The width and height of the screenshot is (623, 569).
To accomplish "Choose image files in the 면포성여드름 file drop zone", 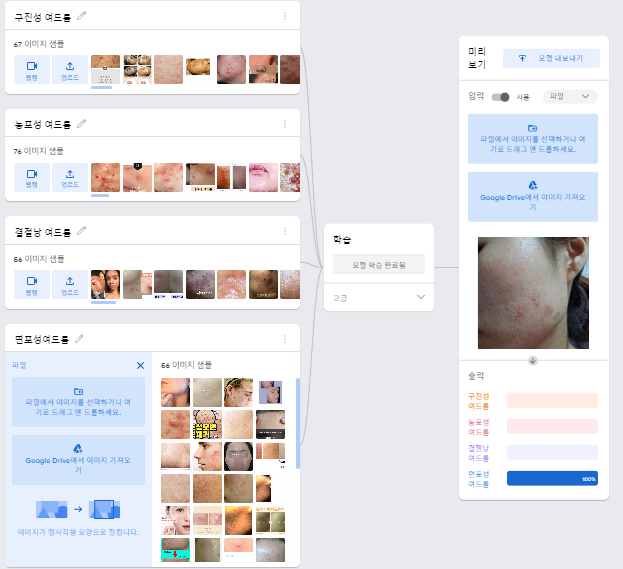I will pos(78,402).
